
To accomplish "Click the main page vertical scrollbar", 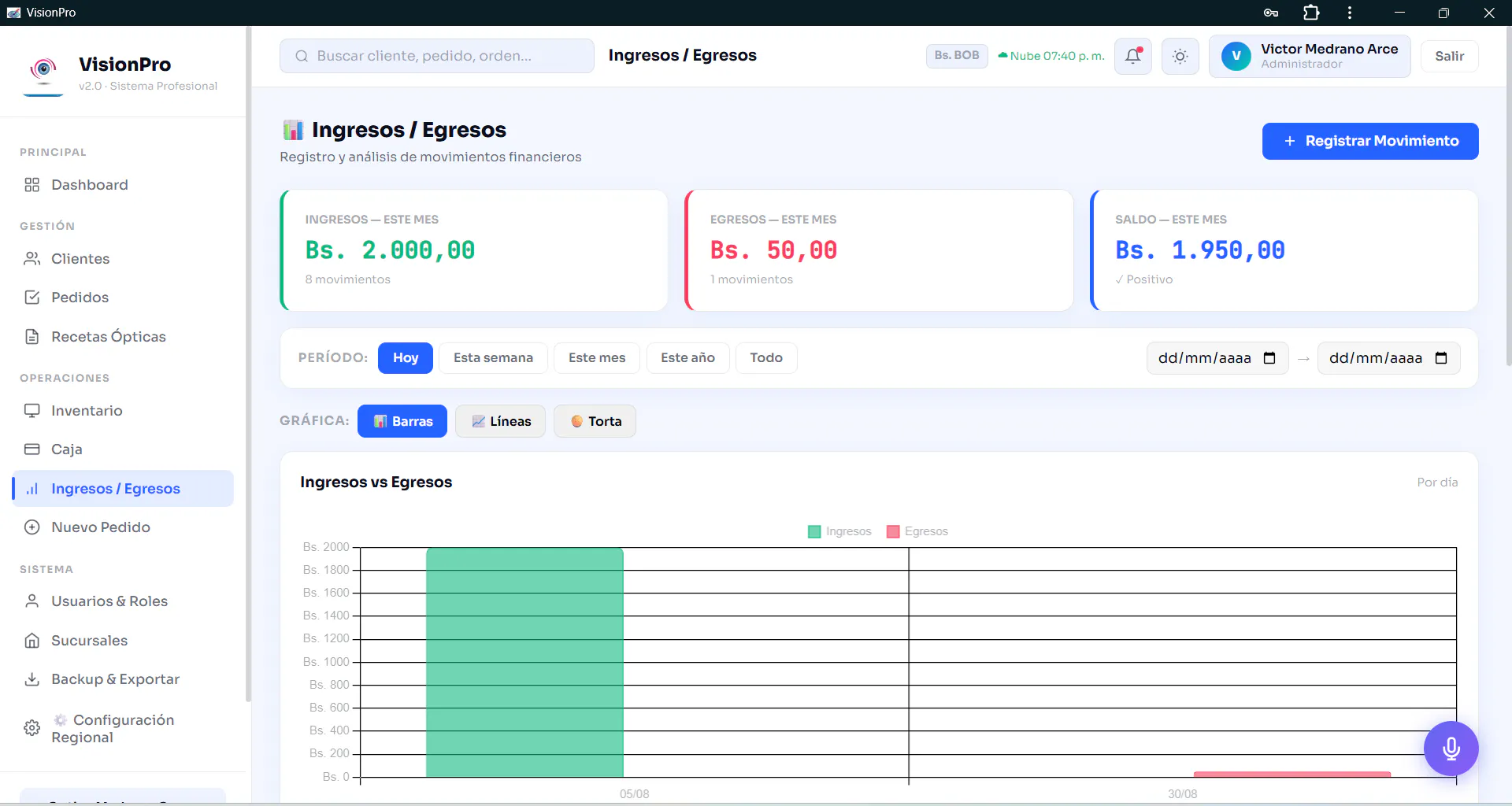I will 1508,197.
